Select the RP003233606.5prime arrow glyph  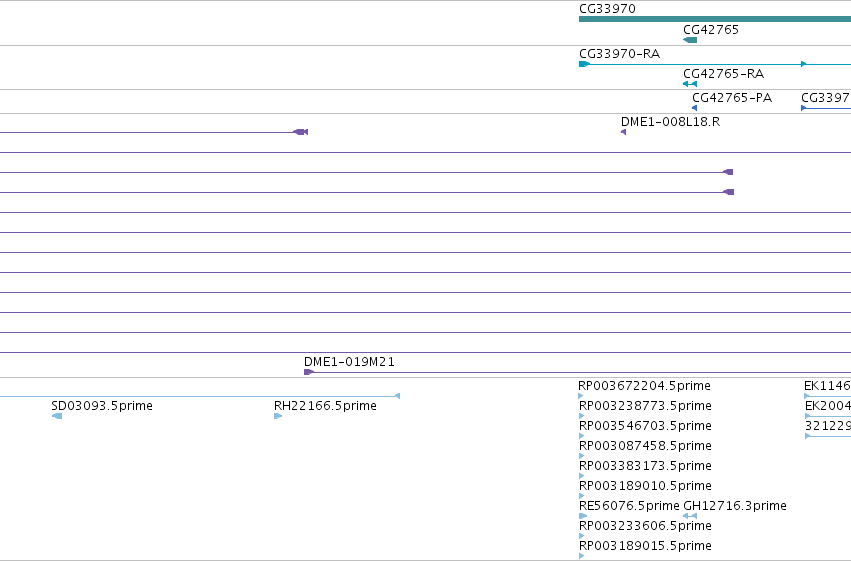tap(582, 536)
